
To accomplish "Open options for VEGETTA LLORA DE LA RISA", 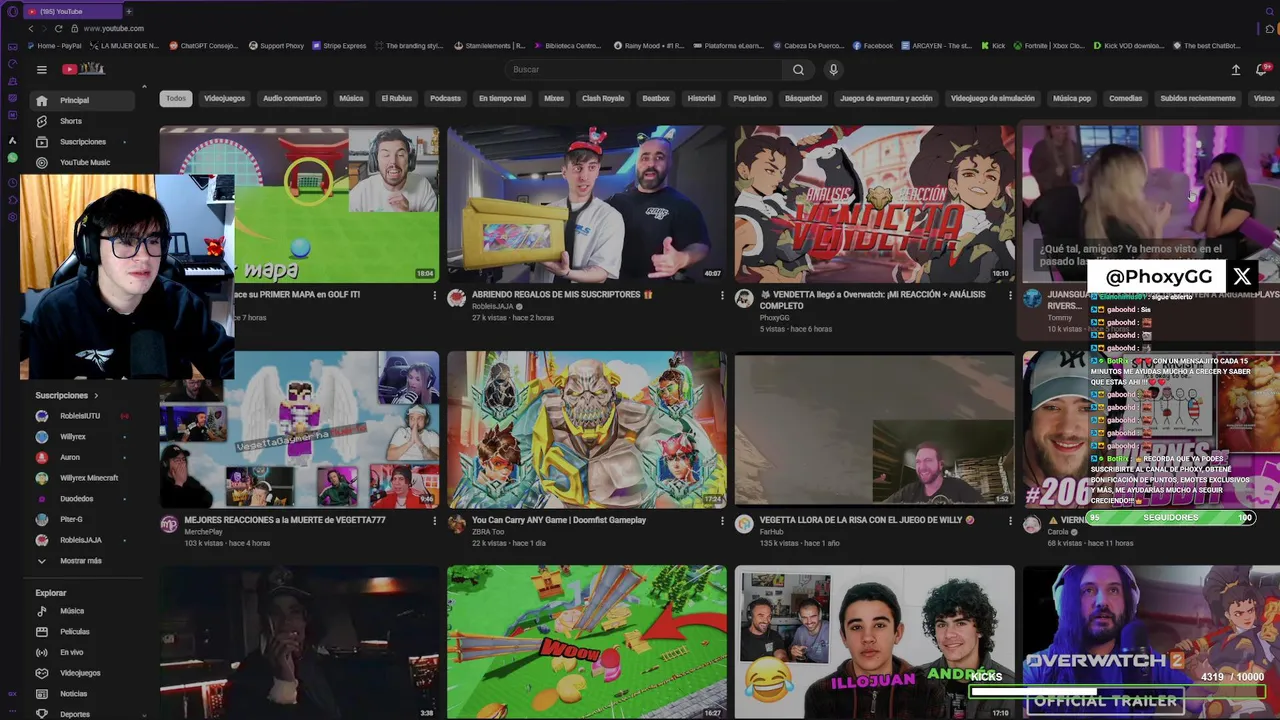I will (x=1010, y=521).
